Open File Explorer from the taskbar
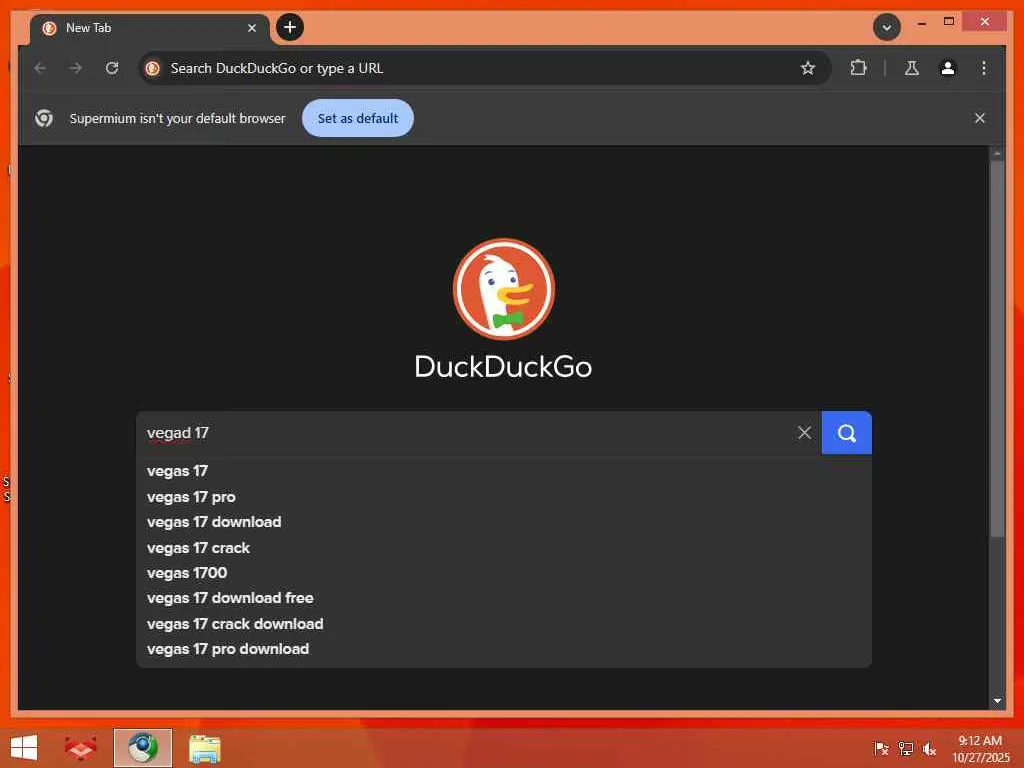 (204, 748)
